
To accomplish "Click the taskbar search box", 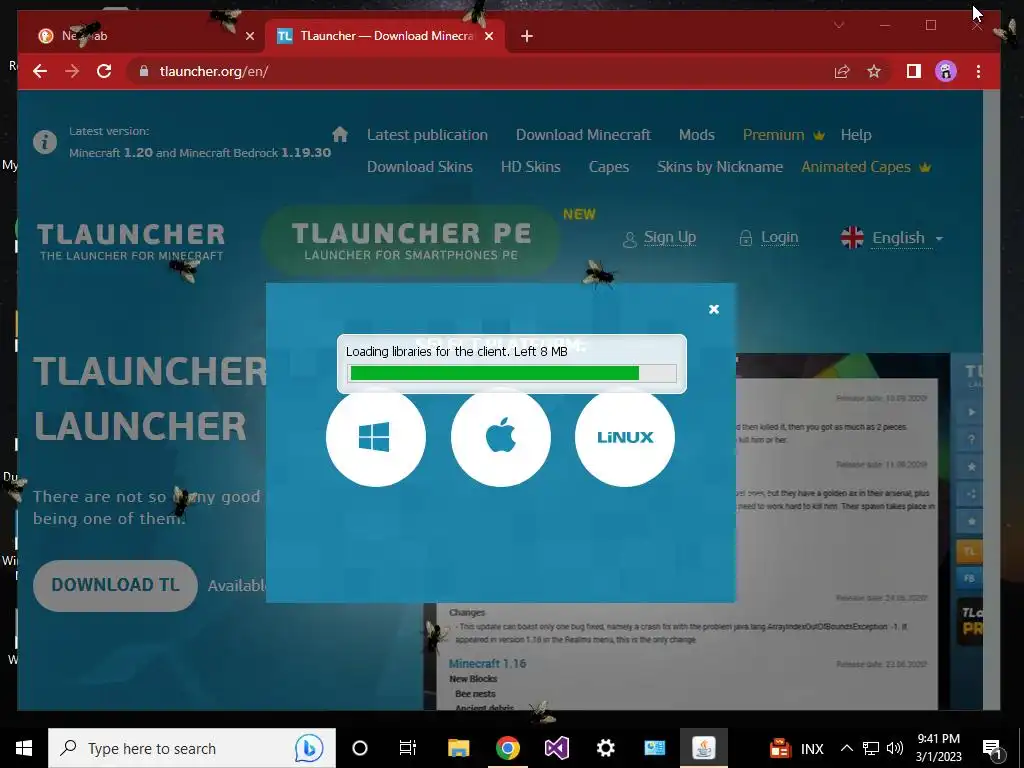I will click(192, 748).
